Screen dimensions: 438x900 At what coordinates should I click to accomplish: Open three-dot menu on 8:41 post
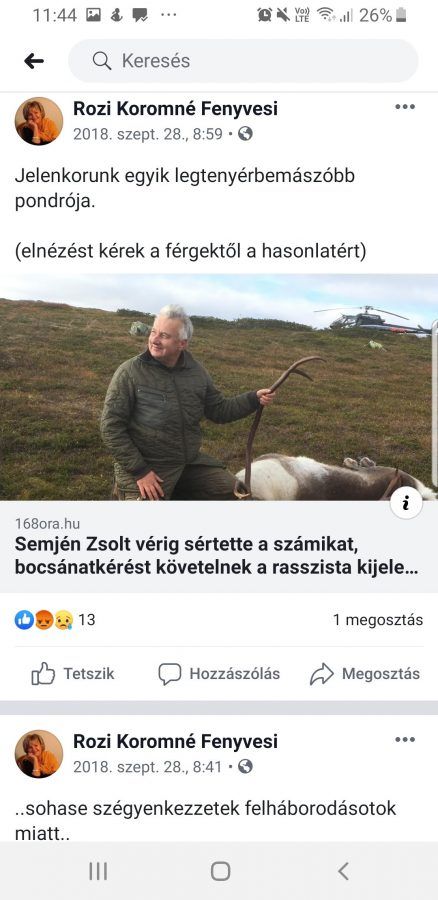[x=405, y=740]
